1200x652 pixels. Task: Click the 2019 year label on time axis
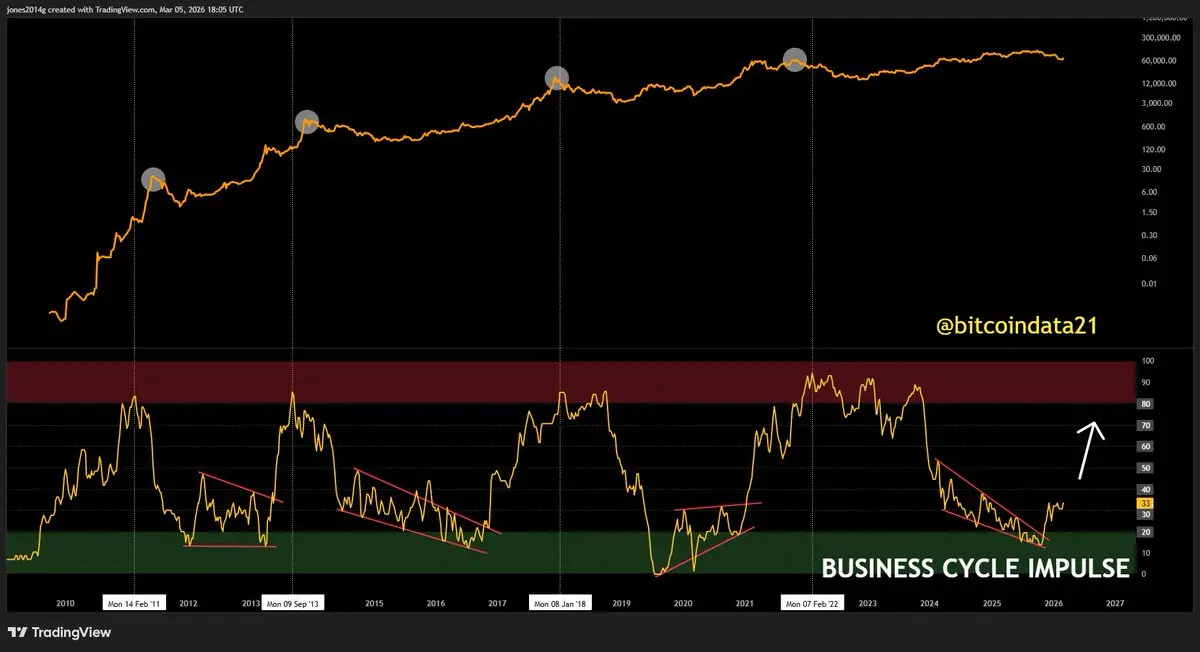[621, 603]
